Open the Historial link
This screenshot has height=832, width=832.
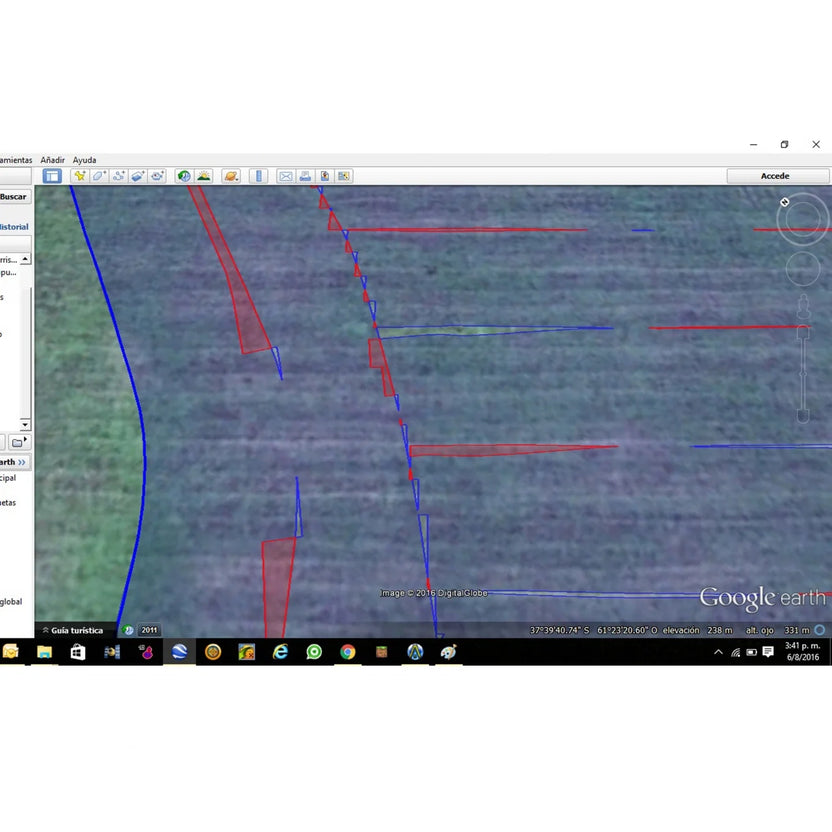tap(14, 227)
